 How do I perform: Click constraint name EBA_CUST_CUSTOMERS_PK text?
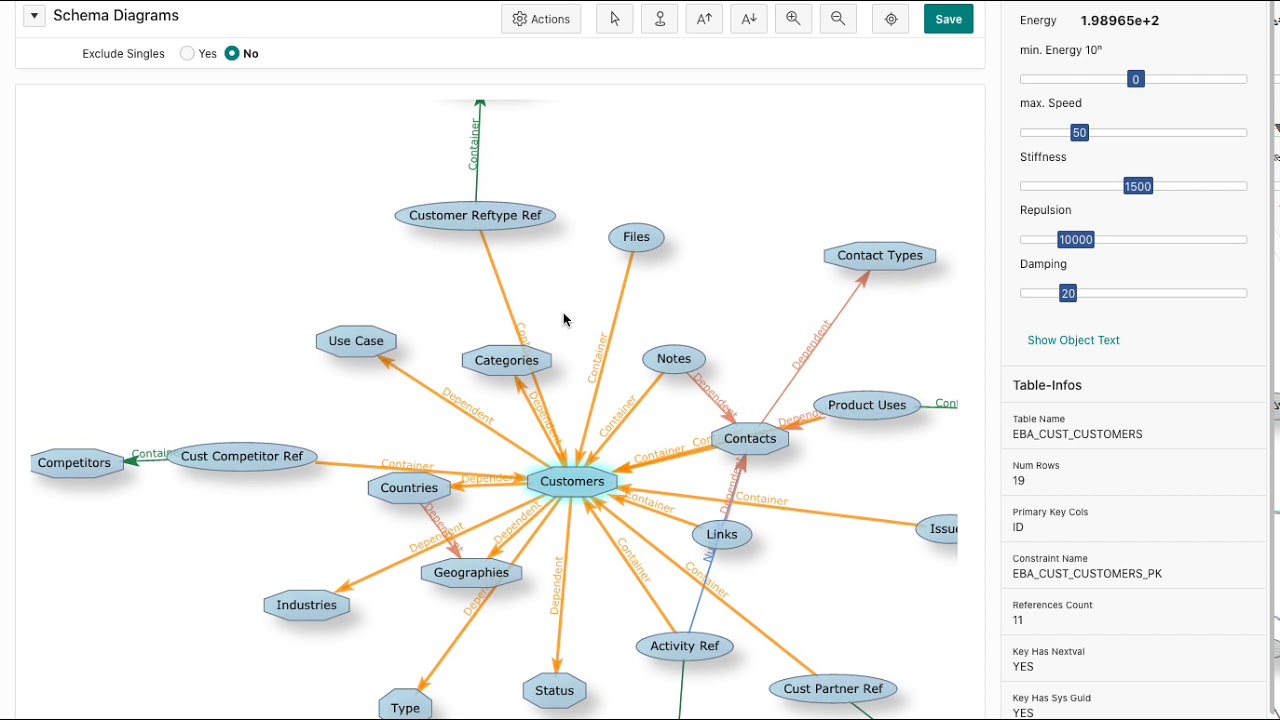point(1087,574)
